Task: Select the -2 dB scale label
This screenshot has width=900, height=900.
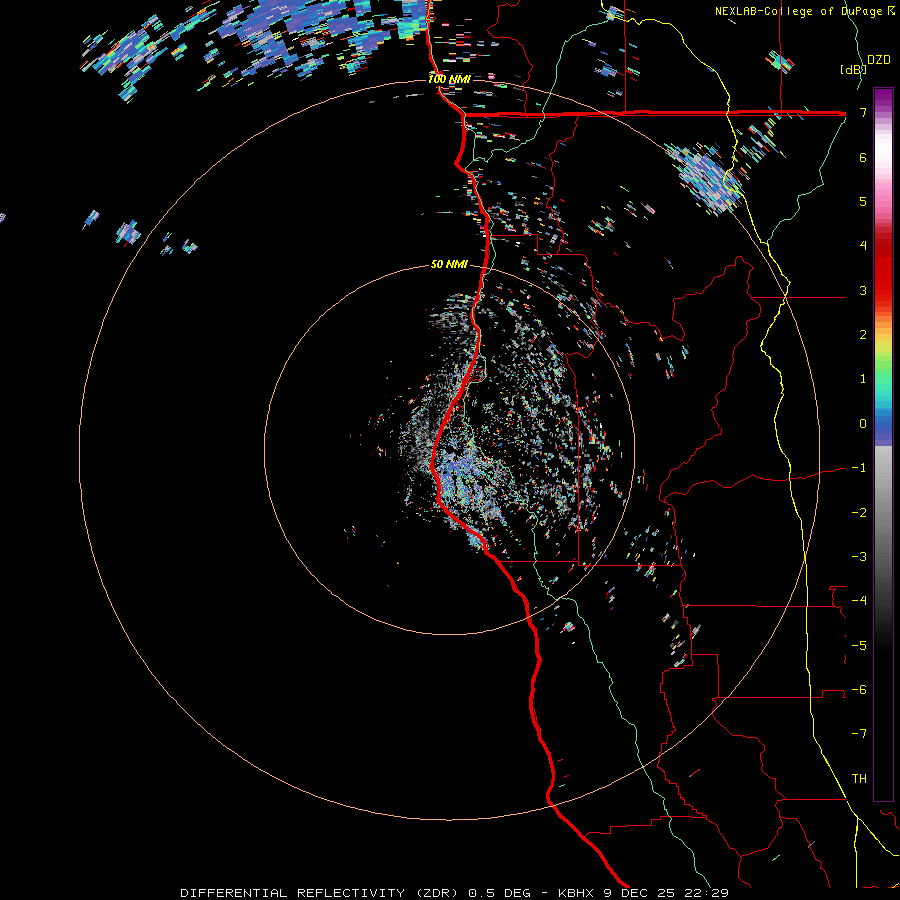Action: pos(859,513)
